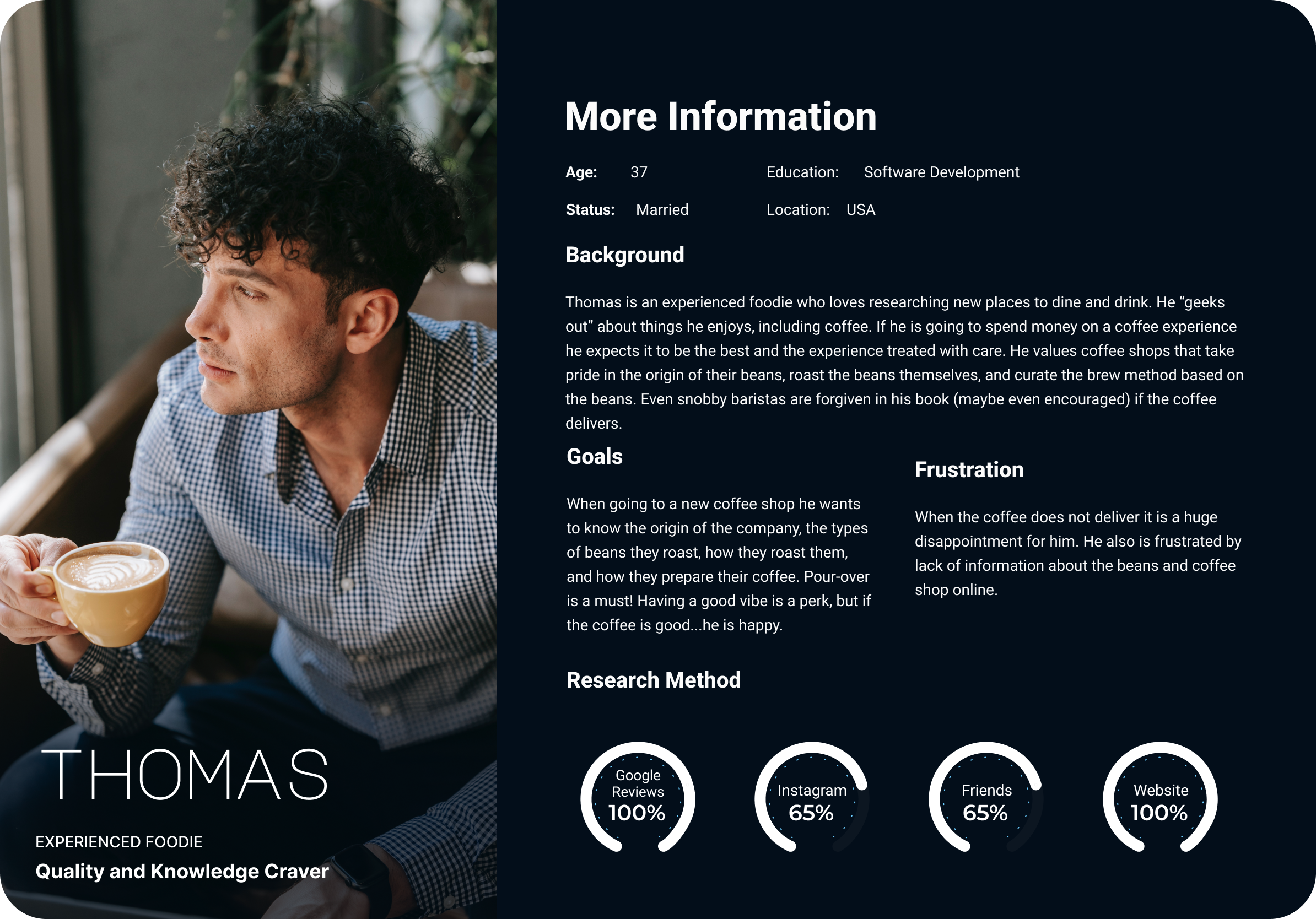Click the 'Research Method' heading
Screen dimensions: 1316x919
[x=654, y=680]
